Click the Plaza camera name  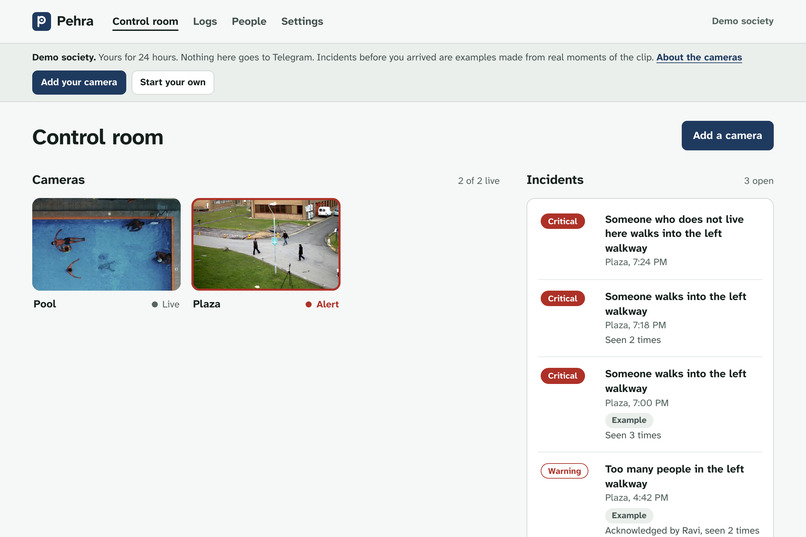[206, 304]
